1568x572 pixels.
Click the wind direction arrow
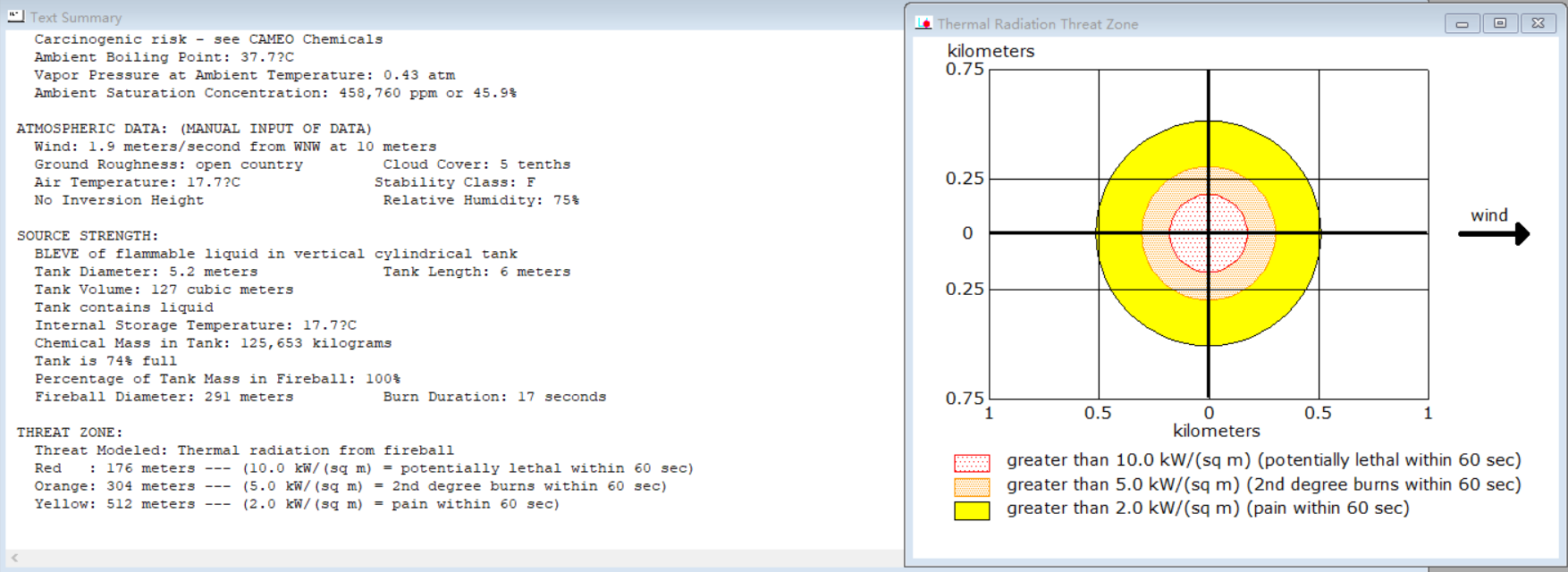(1494, 234)
